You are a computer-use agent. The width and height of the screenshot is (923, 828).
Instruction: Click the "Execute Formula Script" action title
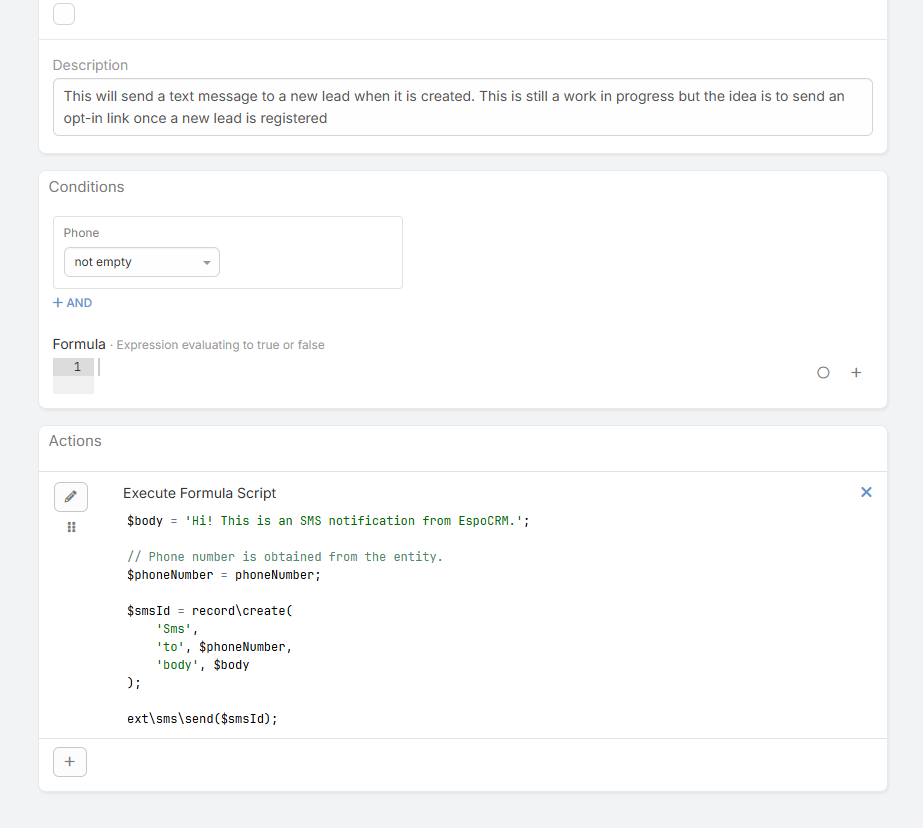199,493
